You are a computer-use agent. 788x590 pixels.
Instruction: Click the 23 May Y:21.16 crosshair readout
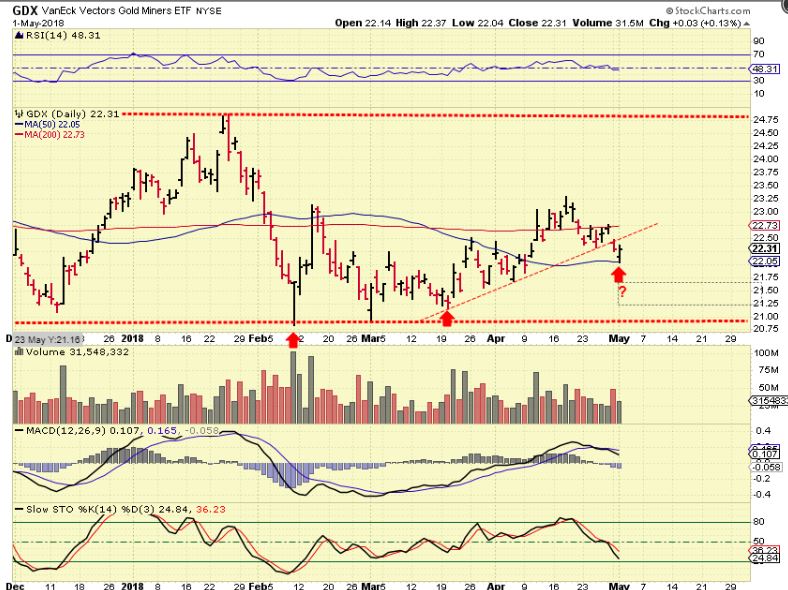tap(47, 339)
